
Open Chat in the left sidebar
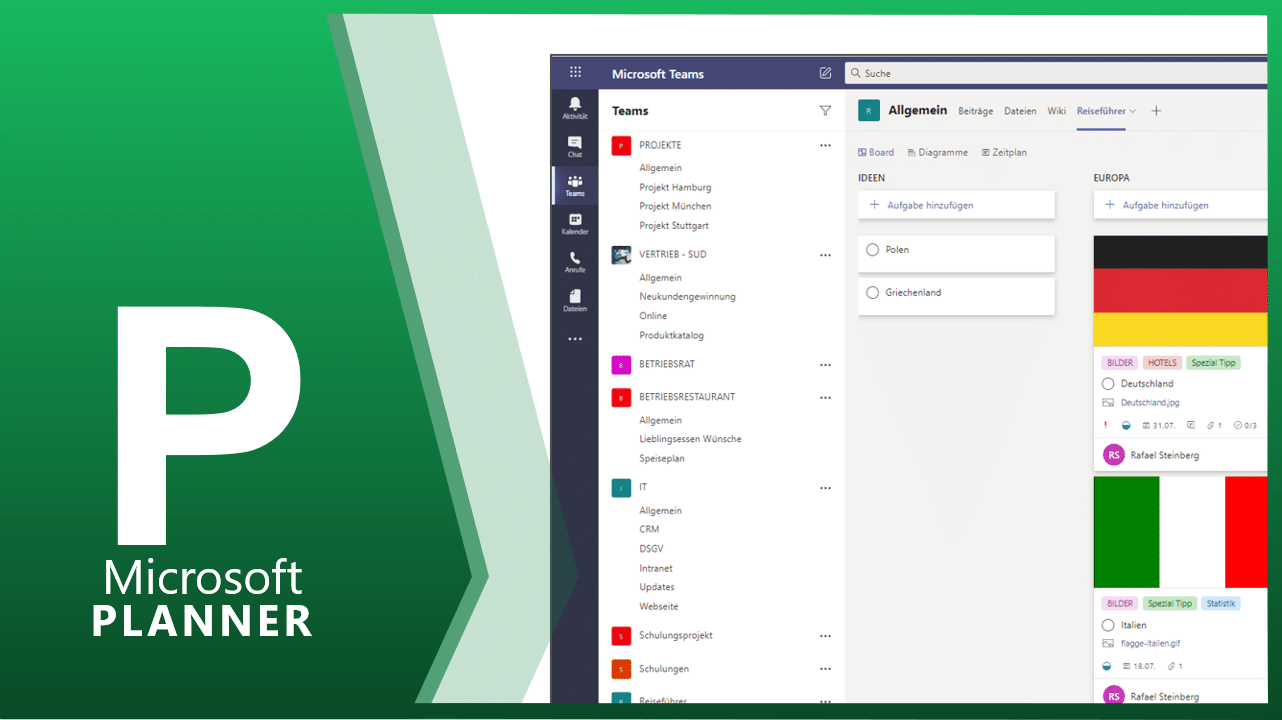[574, 146]
